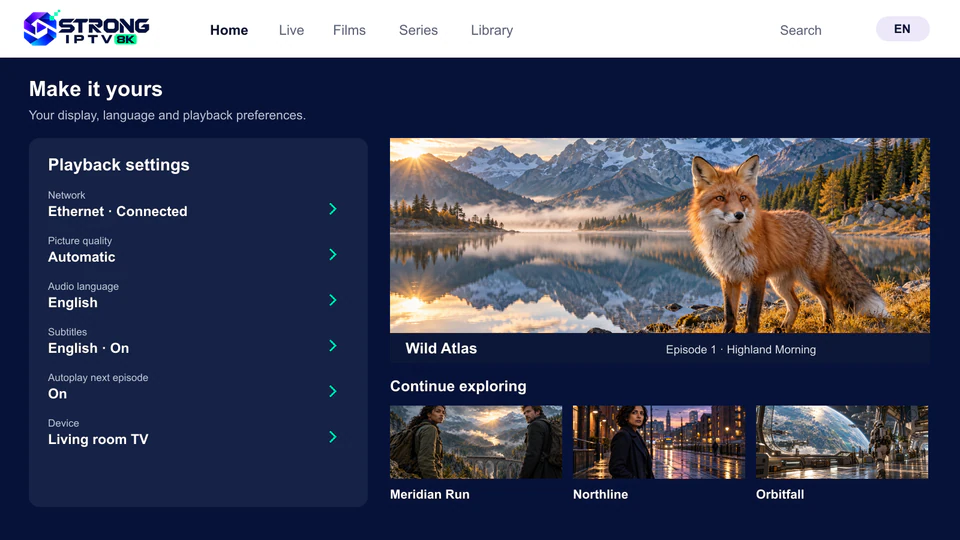Click the 'Meridian Run' title label
The height and width of the screenshot is (540, 960).
(x=430, y=494)
